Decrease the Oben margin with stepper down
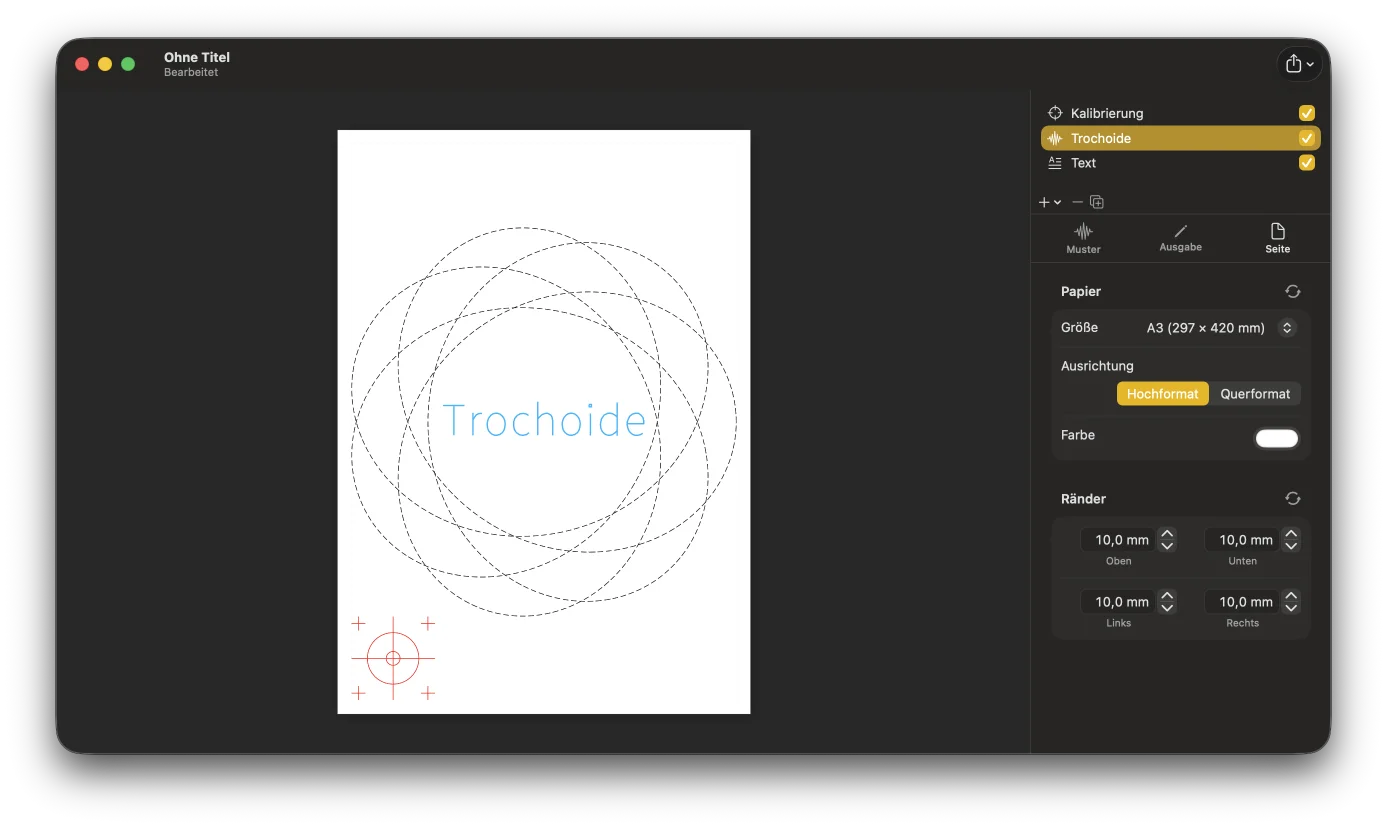The height and width of the screenshot is (828, 1387). coord(1167,546)
